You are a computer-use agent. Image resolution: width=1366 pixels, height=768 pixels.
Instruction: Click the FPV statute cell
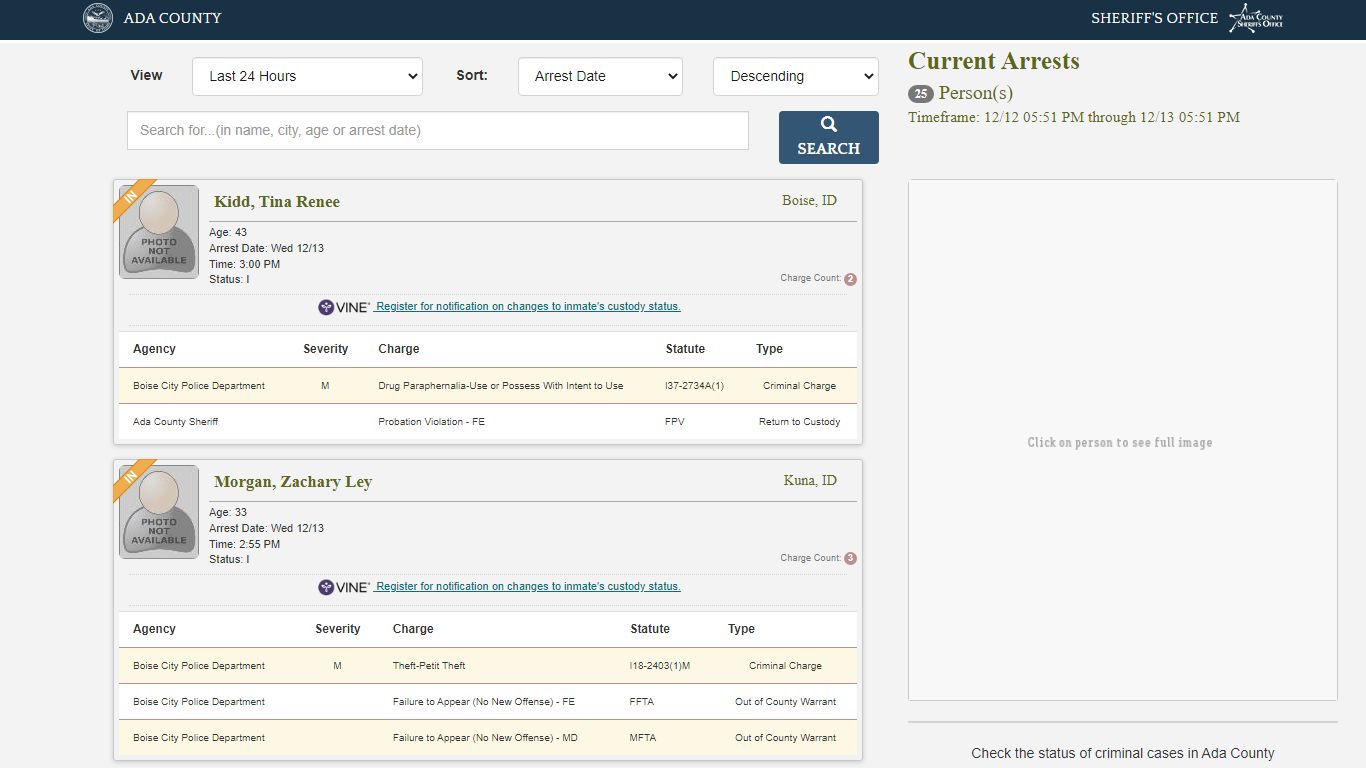[x=675, y=422]
